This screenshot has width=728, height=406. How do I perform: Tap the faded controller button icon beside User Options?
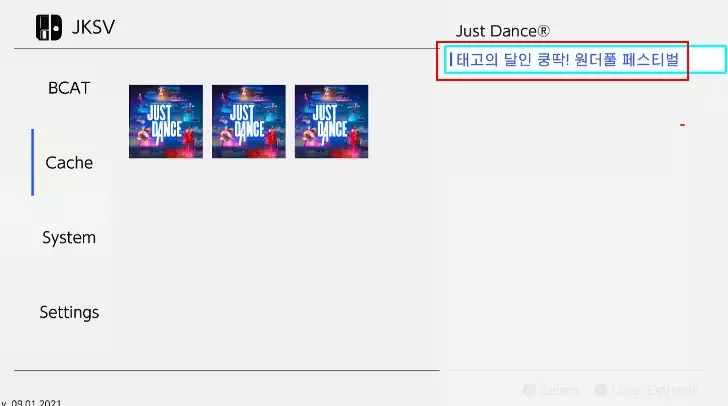(x=600, y=390)
